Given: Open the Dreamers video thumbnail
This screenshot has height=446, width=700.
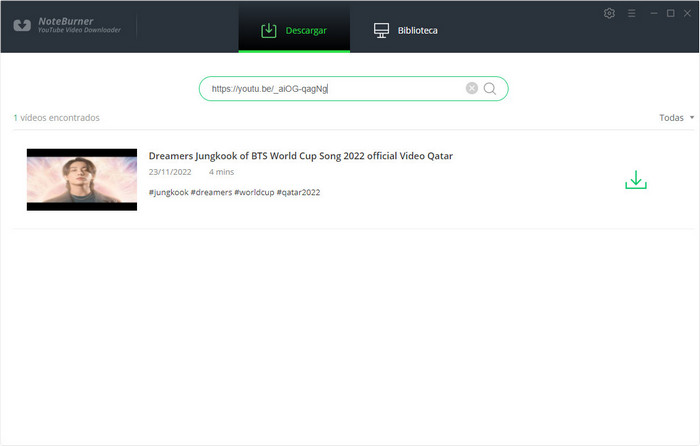Looking at the screenshot, I should [82, 179].
